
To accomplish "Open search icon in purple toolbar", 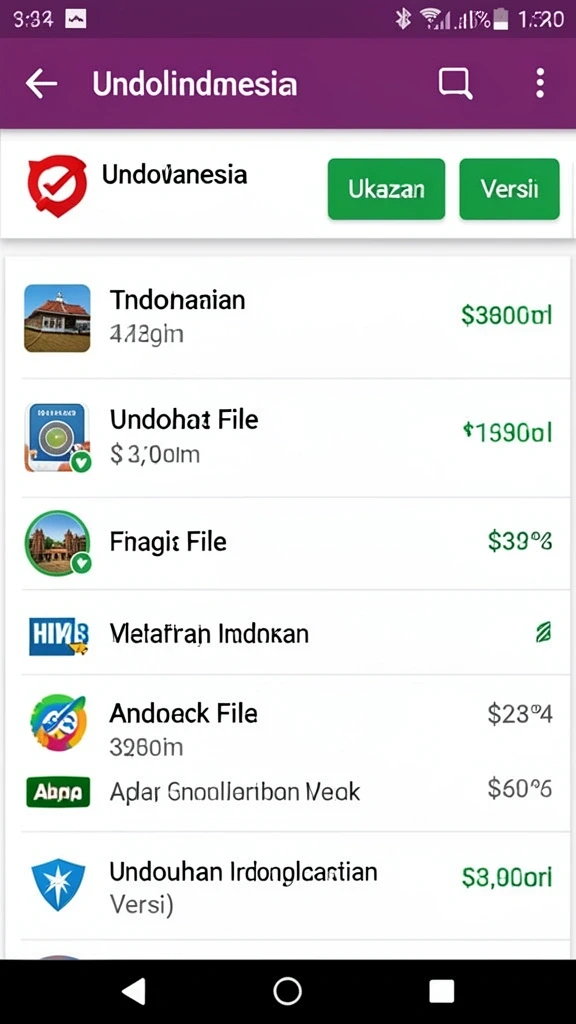I will pos(455,84).
